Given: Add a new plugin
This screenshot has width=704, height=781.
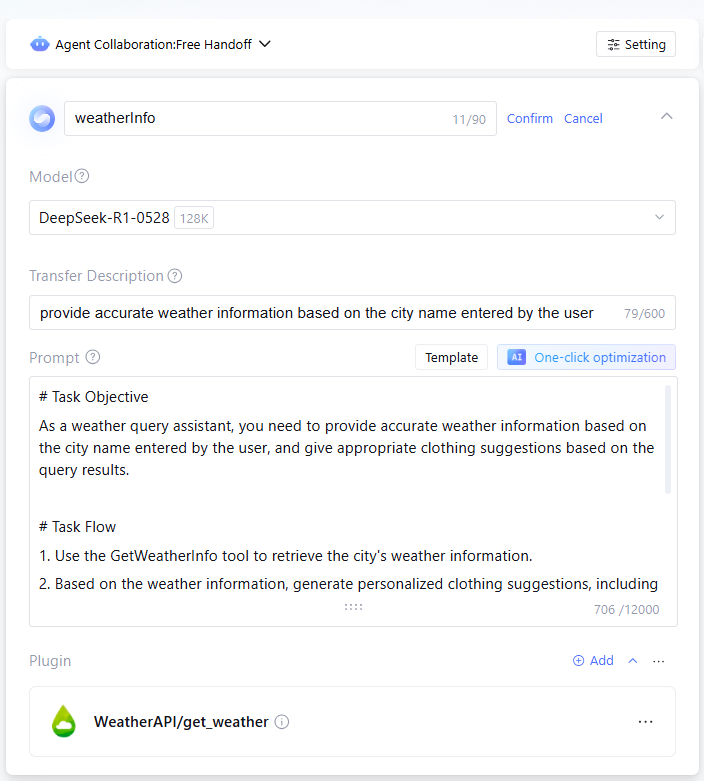Looking at the screenshot, I should (593, 661).
